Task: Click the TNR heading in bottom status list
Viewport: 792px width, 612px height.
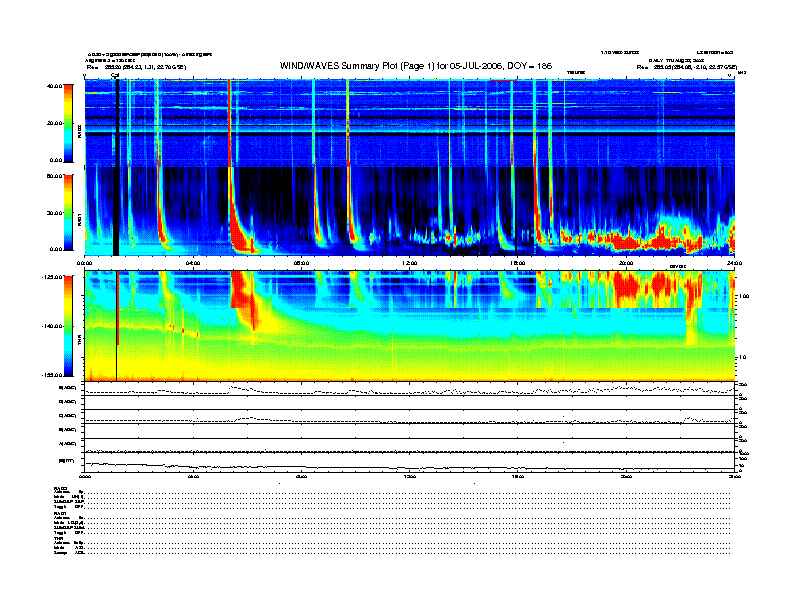Action: click(57, 538)
